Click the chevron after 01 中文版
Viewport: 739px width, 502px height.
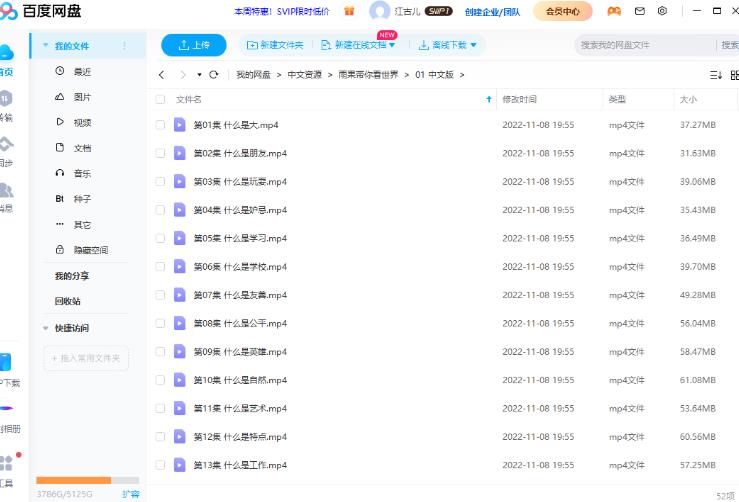pos(462,75)
